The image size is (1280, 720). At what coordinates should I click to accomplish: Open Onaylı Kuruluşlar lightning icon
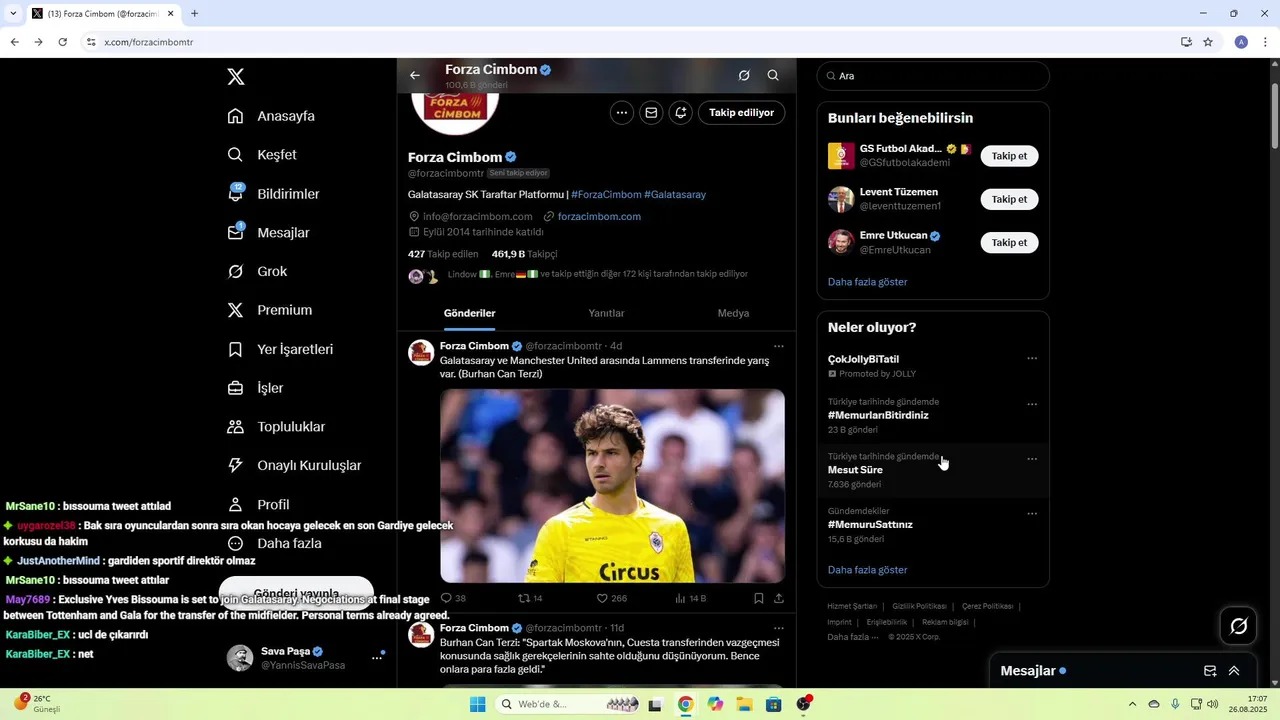pos(235,465)
